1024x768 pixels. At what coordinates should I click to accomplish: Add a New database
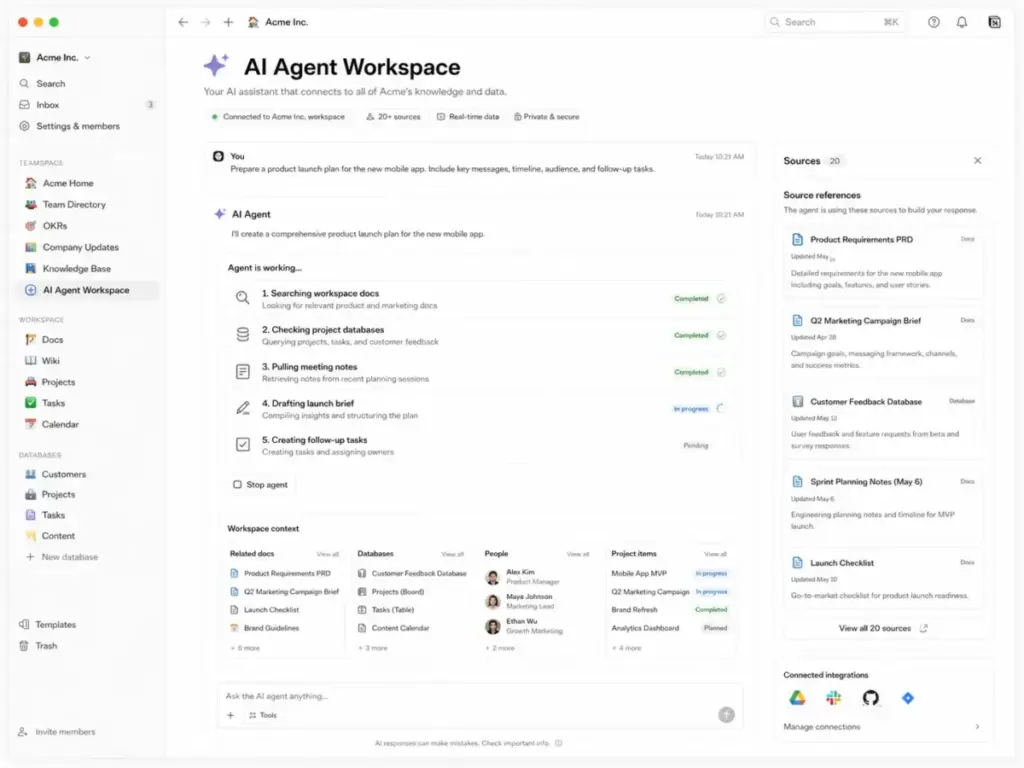[62, 557]
